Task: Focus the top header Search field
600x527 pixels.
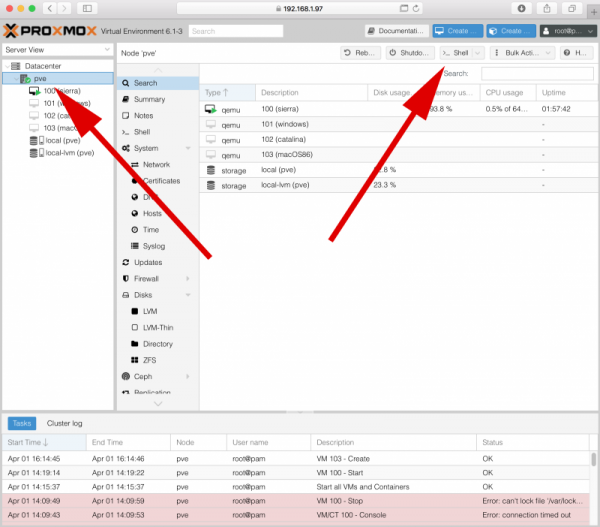Action: coord(236,31)
